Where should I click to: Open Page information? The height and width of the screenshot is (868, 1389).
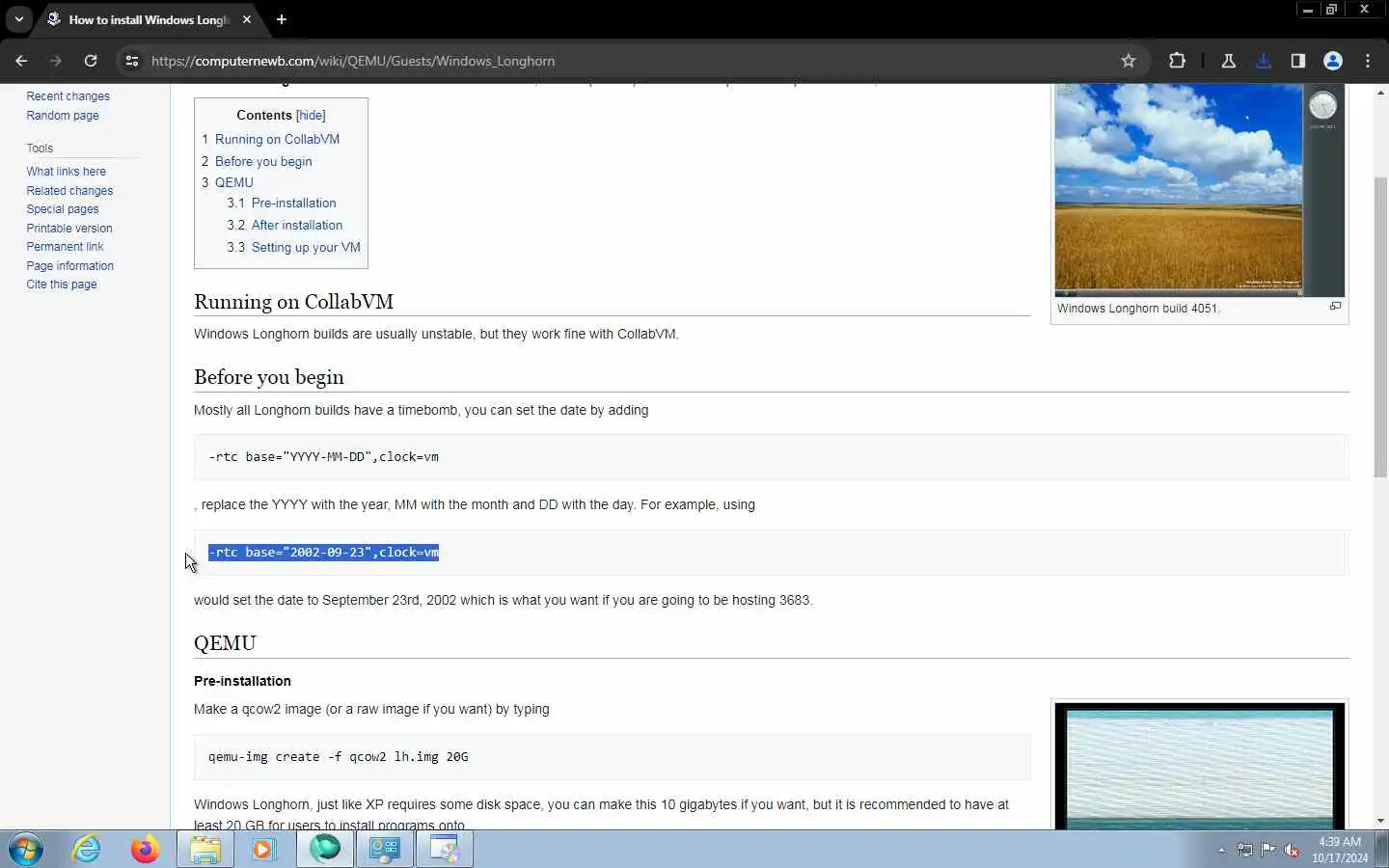pos(70,266)
